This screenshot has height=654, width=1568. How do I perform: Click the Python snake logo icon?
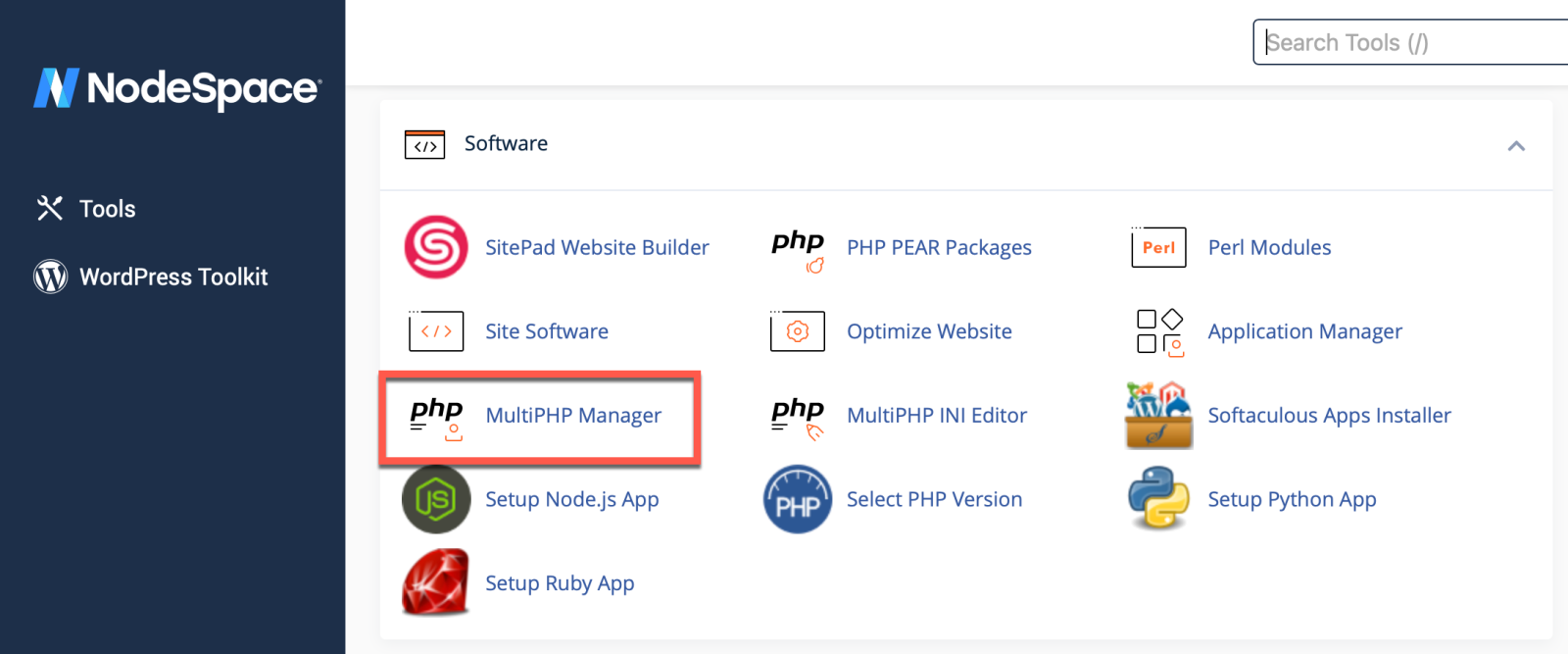pos(1158,499)
